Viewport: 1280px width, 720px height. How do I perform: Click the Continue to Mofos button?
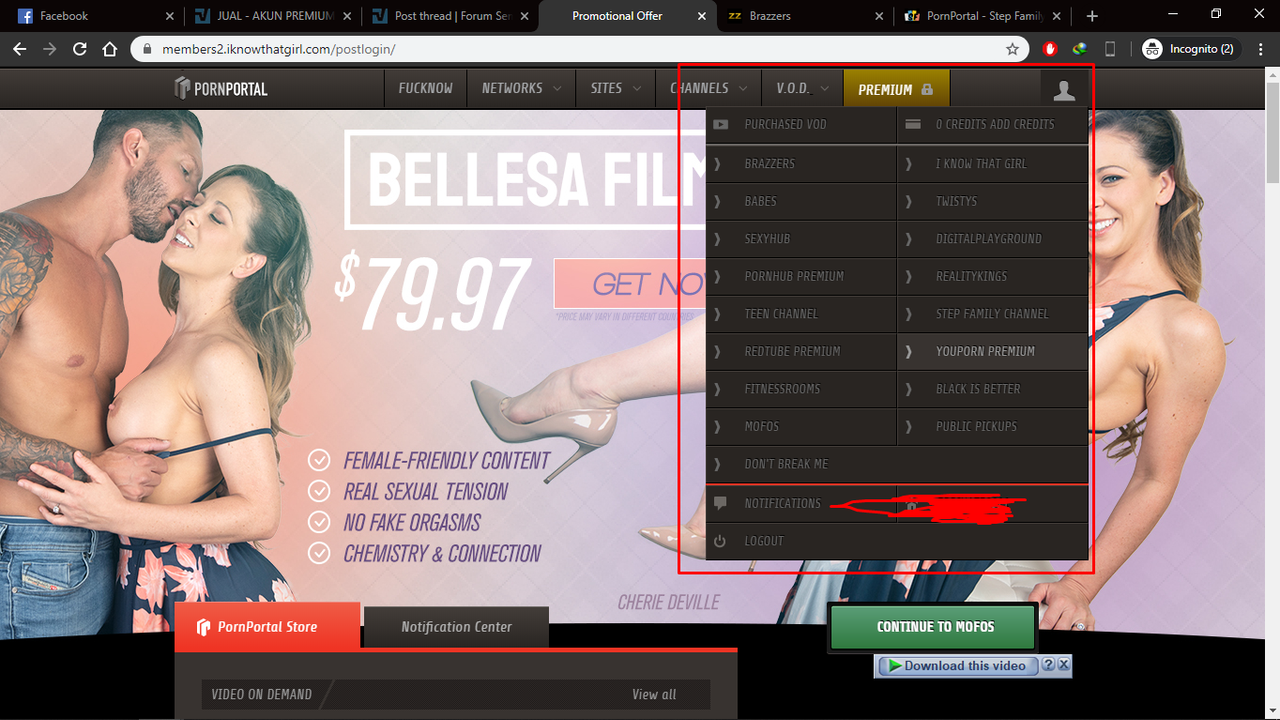(x=935, y=627)
